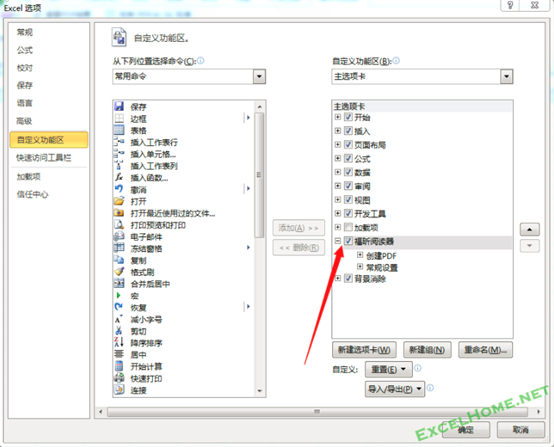The image size is (554, 447).
Task: Open the 主选项卡 ribbon dropdown
Action: tap(507, 76)
